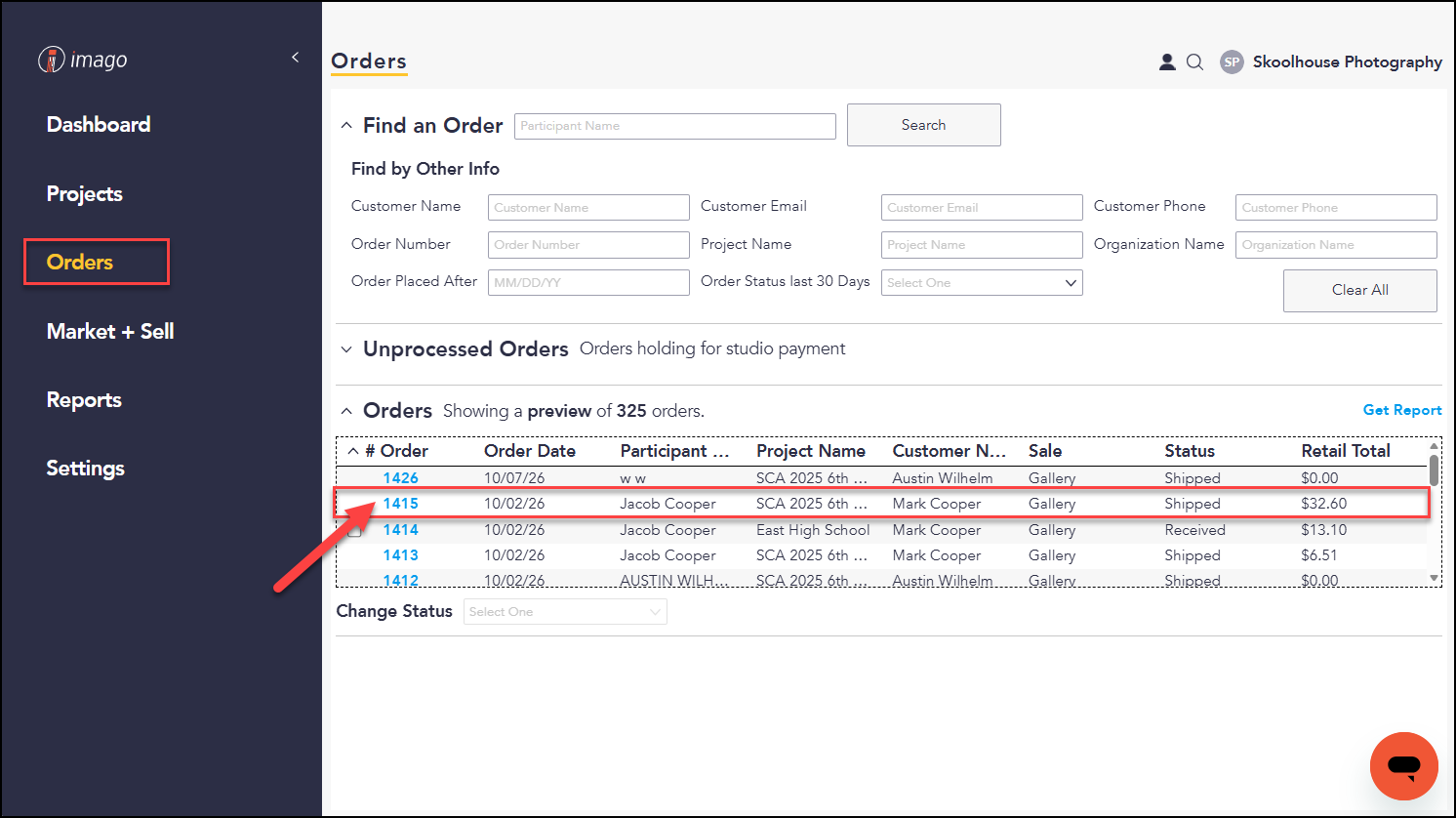Expand the Unprocessed Orders section
Image resolution: width=1456 pixels, height=818 pixels.
click(x=346, y=349)
